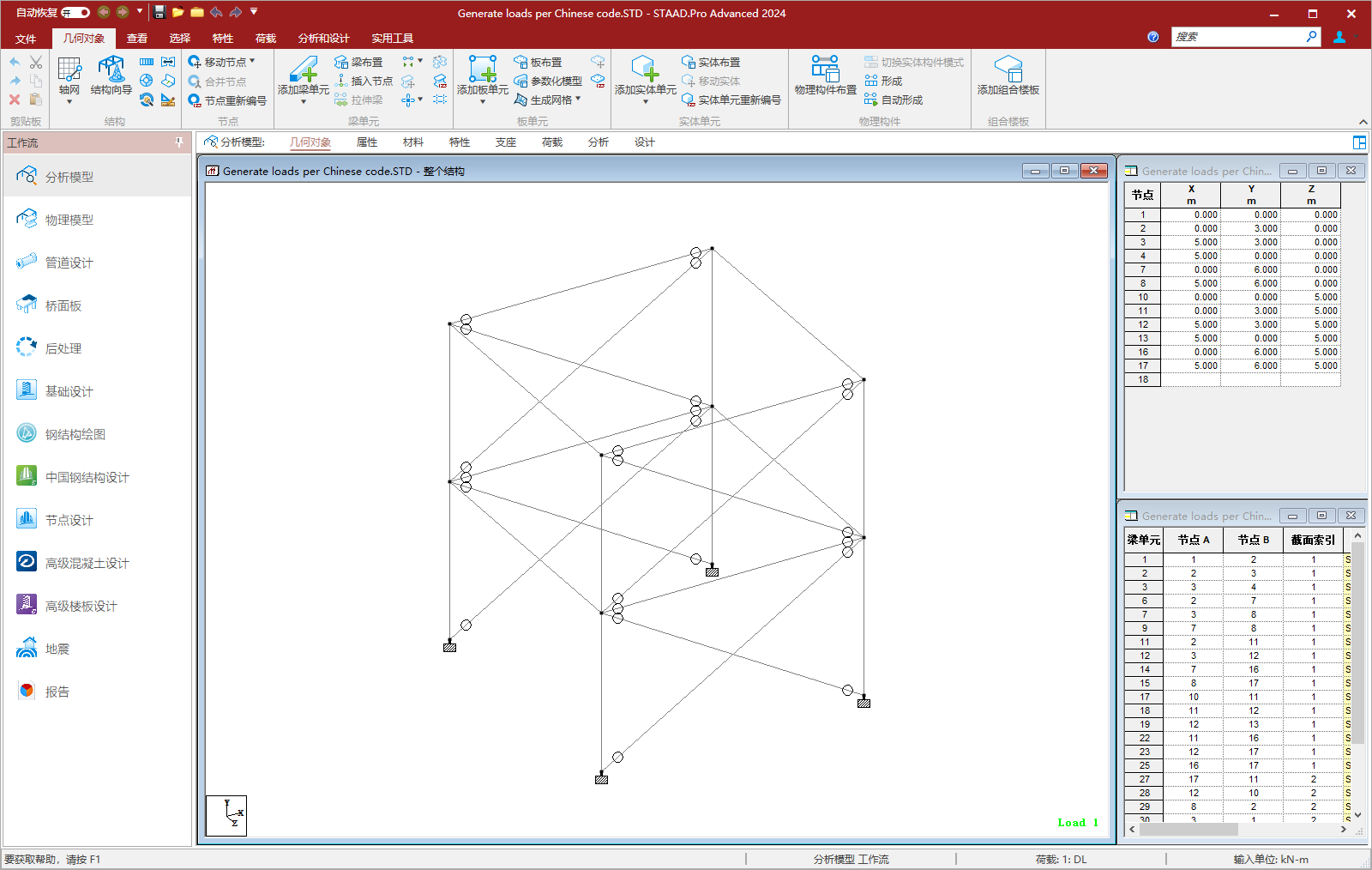Click the 添加组合楼板 icon
The height and width of the screenshot is (870, 1372).
pyautogui.click(x=1008, y=70)
